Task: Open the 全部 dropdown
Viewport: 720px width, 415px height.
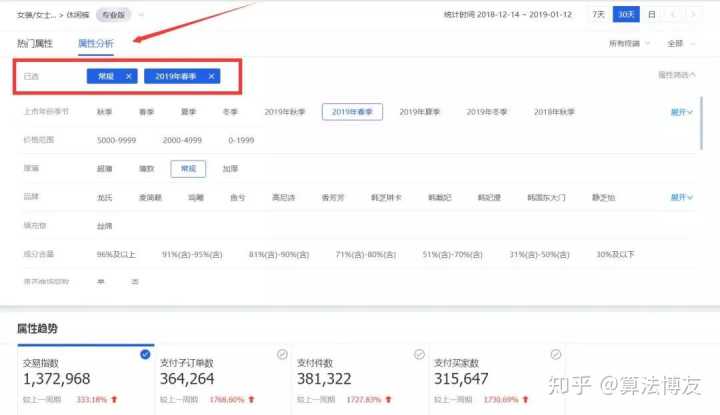Action: tap(680, 43)
